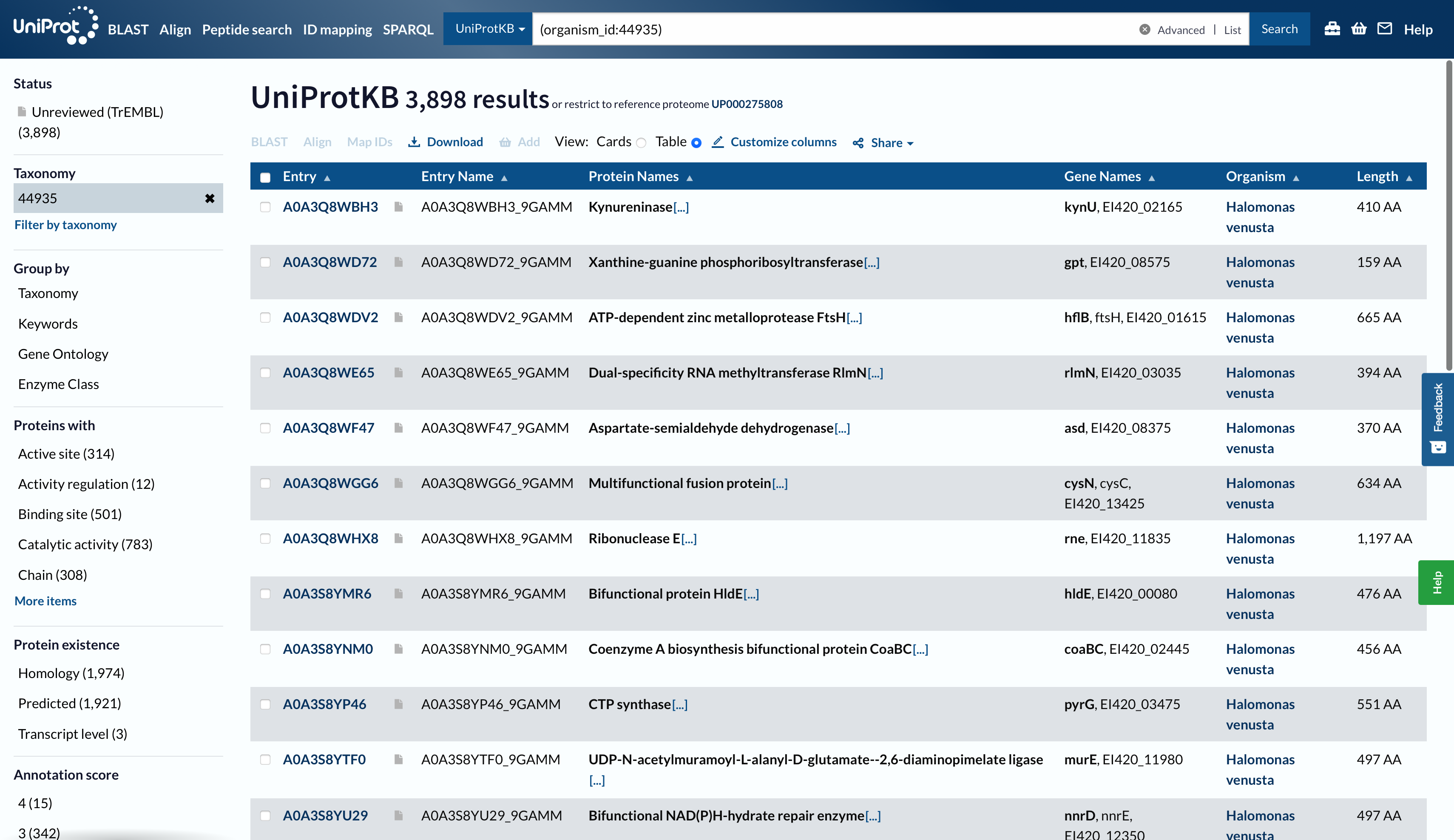The image size is (1454, 840).
Task: Open Peptide search in navigation
Action: pyautogui.click(x=247, y=29)
